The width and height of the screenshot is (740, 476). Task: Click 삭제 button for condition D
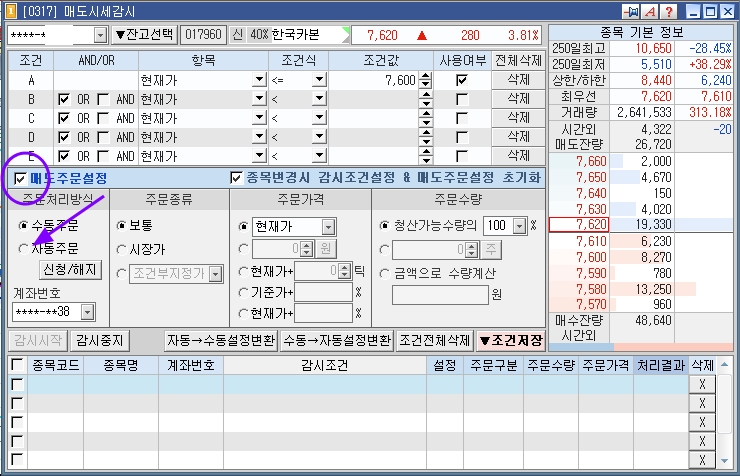point(518,137)
